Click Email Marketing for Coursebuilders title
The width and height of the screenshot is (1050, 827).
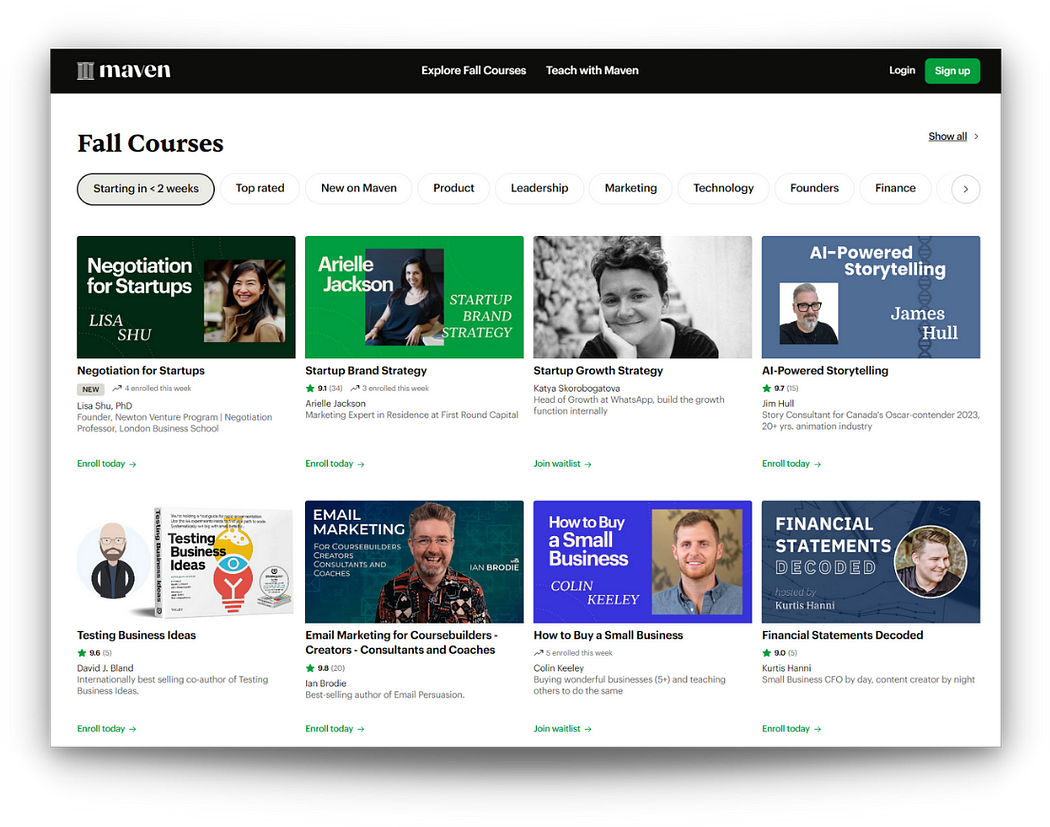pyautogui.click(x=401, y=642)
